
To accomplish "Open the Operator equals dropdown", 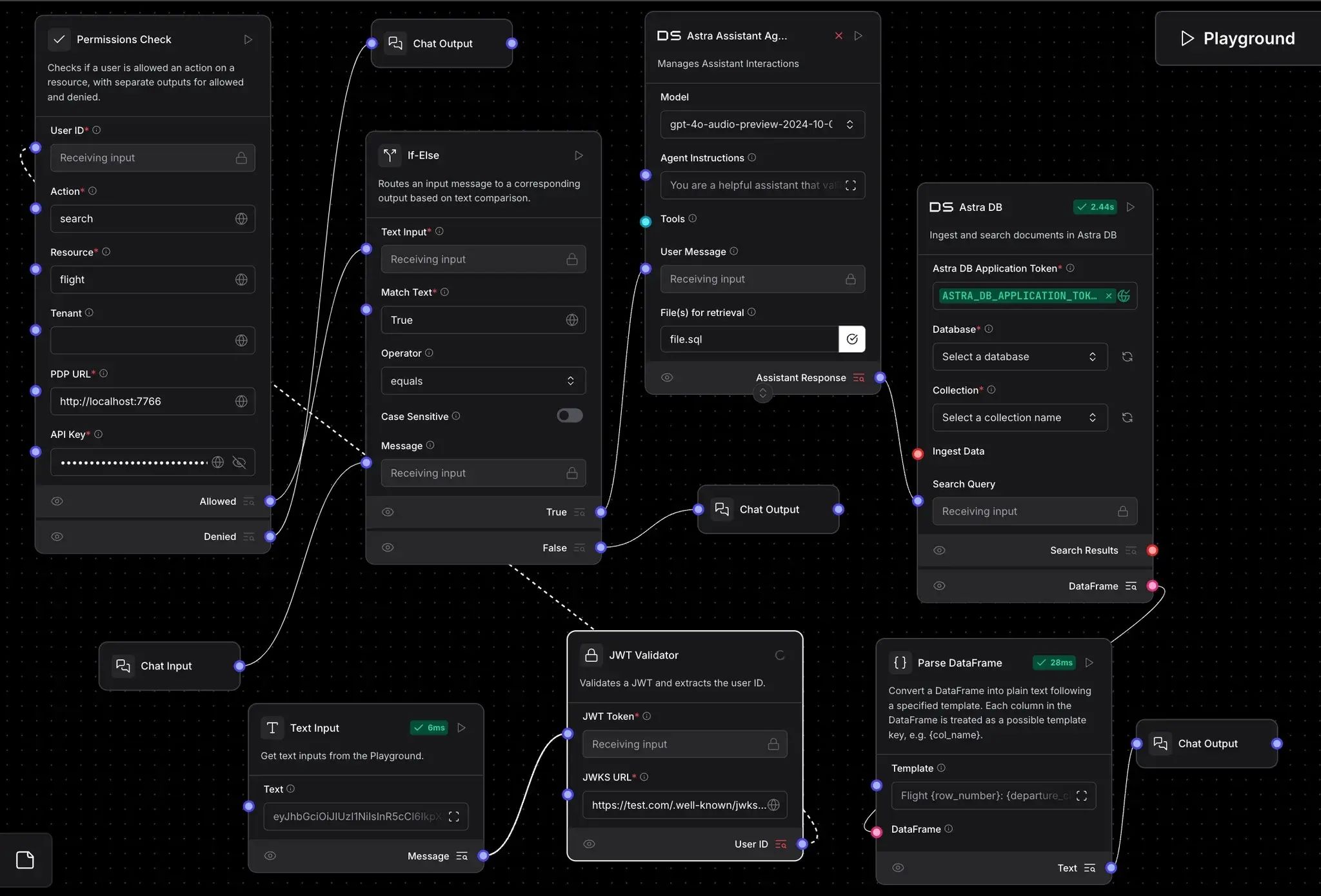I will pyautogui.click(x=482, y=381).
